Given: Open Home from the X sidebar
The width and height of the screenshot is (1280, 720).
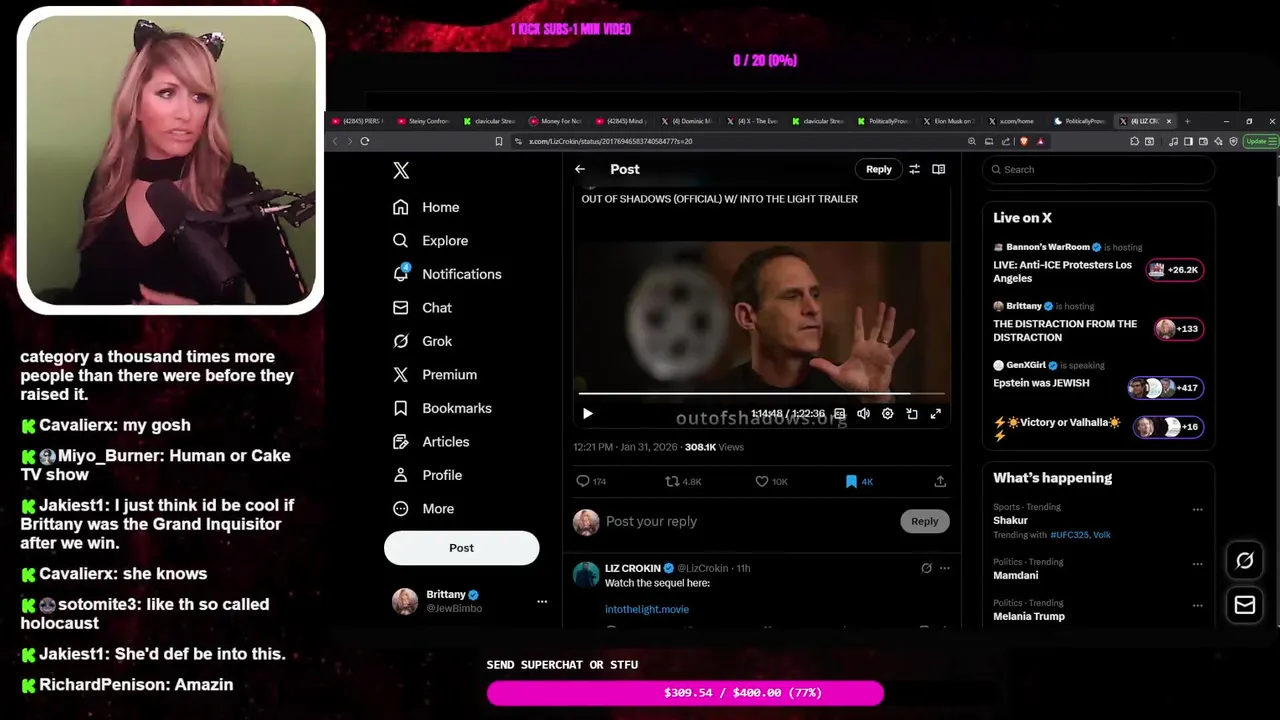Looking at the screenshot, I should (x=426, y=207).
